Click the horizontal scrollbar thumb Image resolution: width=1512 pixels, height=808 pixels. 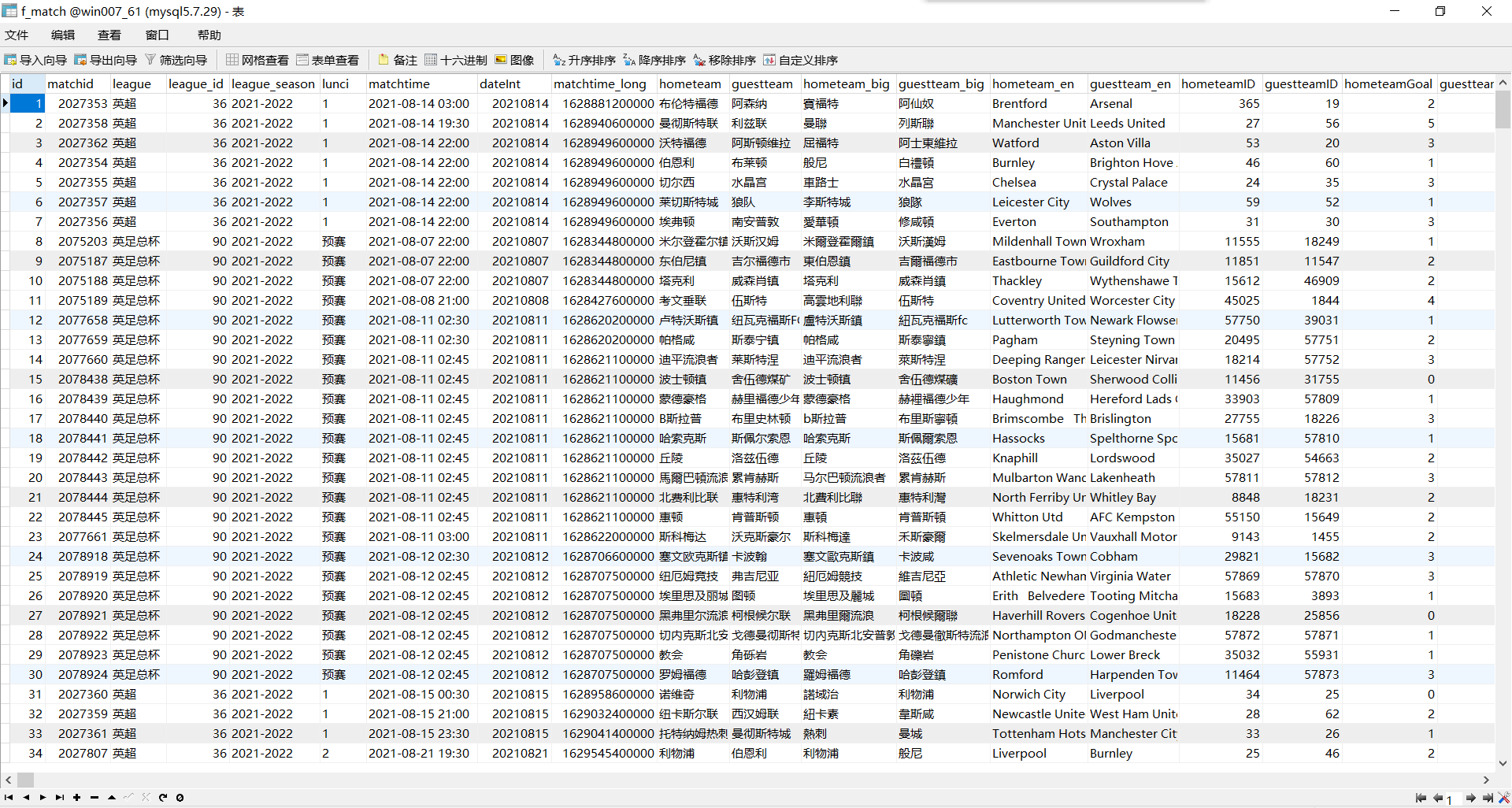pyautogui.click(x=25, y=780)
